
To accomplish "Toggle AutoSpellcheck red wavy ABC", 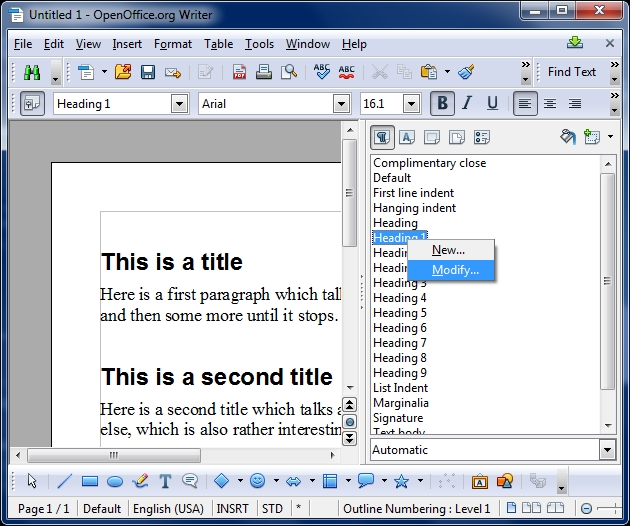I will click(346, 72).
